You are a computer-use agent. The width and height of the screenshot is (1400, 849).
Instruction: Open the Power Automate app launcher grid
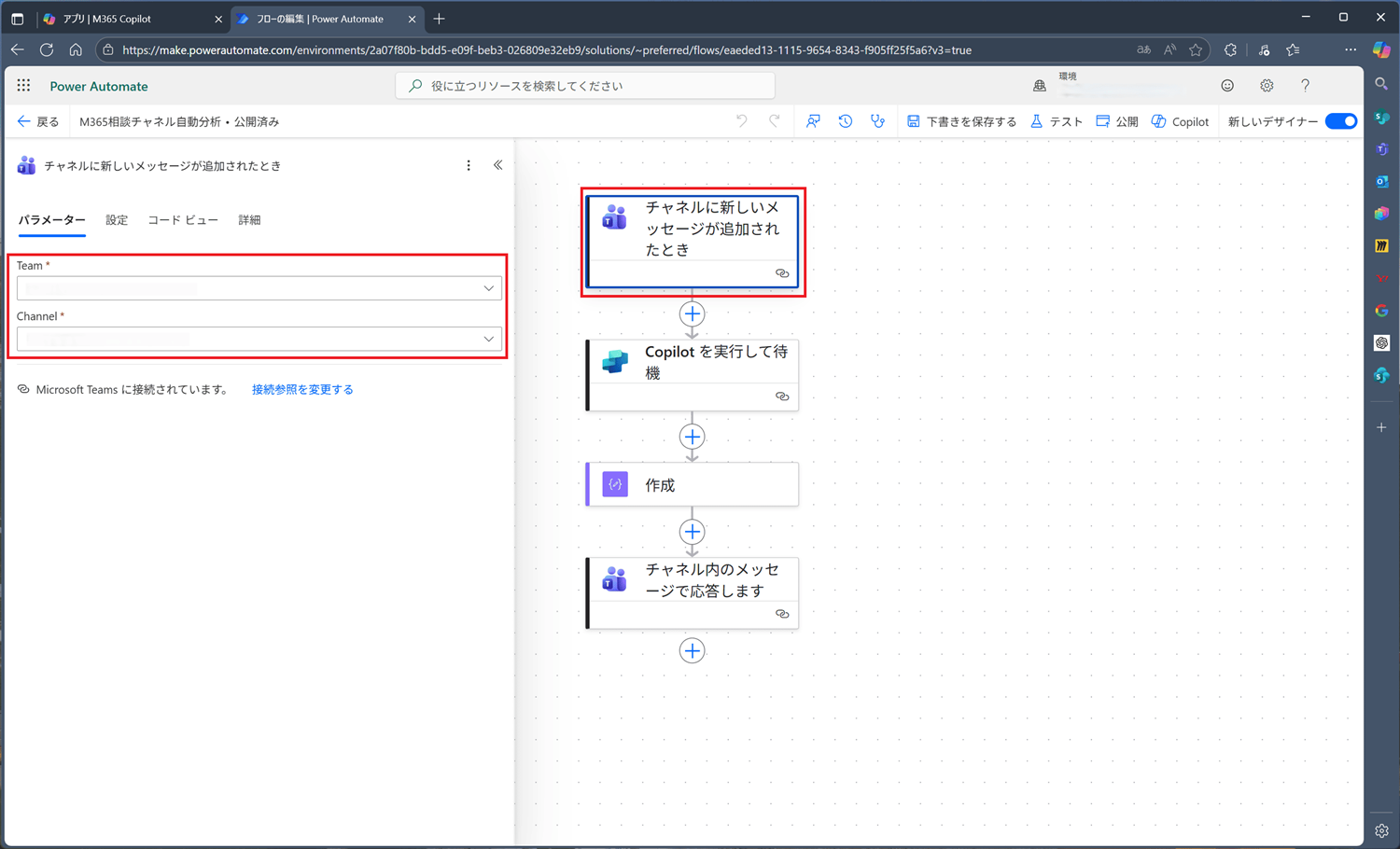pos(23,86)
